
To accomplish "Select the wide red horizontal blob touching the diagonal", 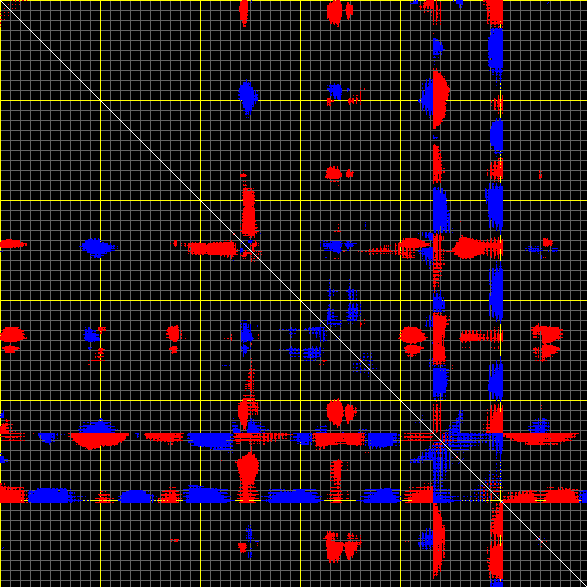I will [x=213, y=249].
